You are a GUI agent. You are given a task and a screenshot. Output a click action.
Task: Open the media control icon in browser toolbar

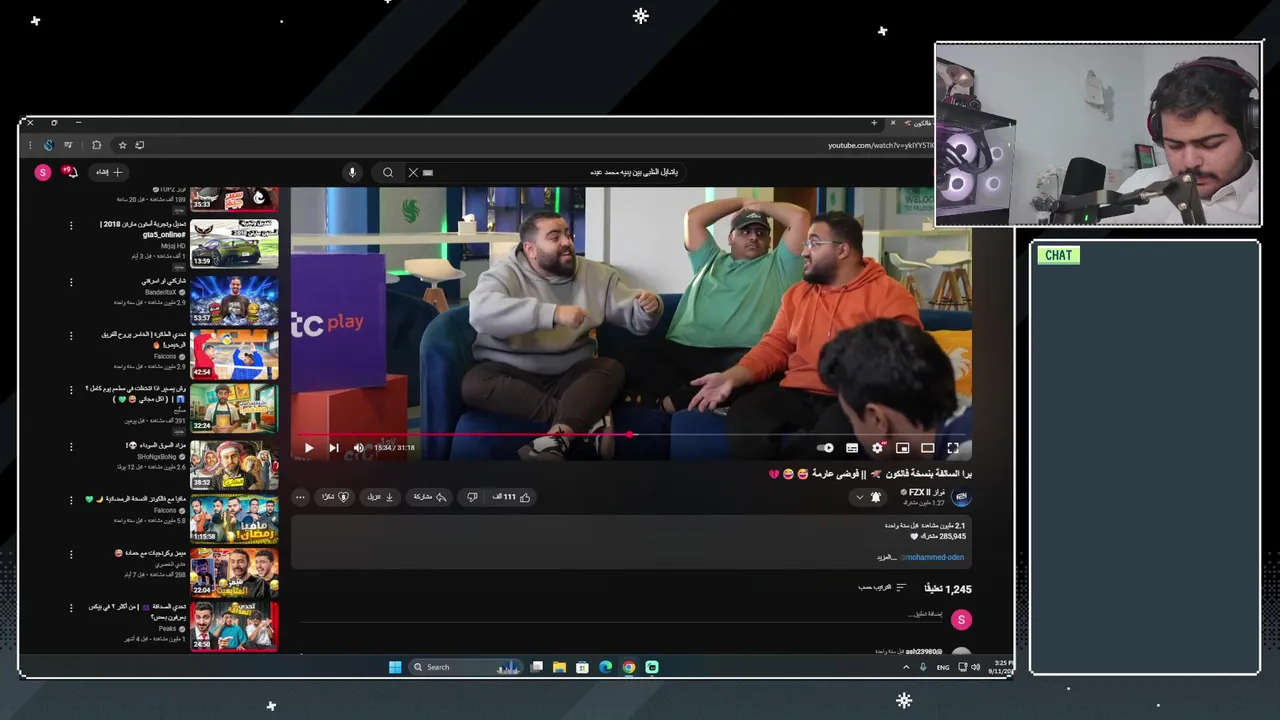[x=68, y=145]
